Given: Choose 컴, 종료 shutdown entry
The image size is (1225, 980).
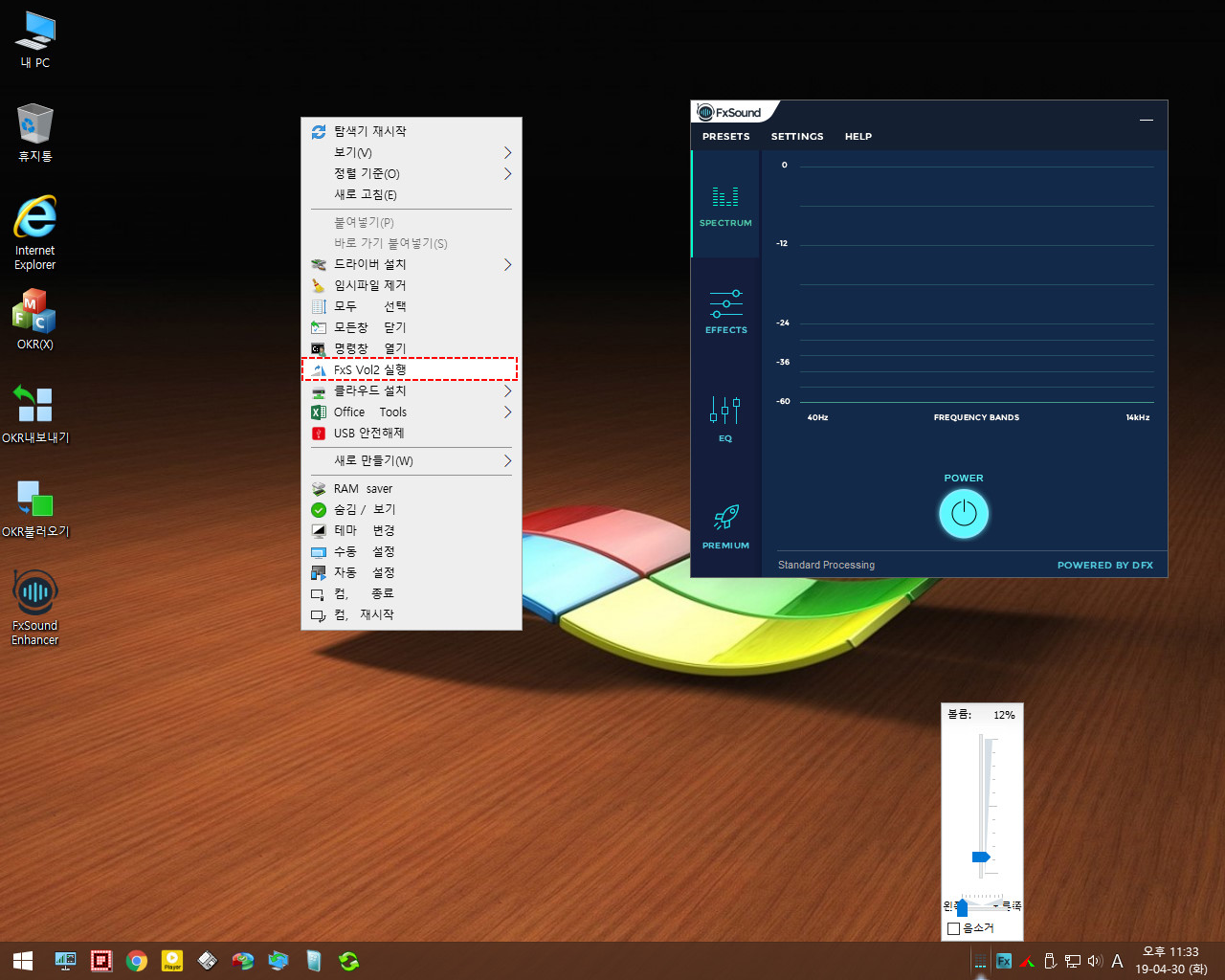Looking at the screenshot, I should pos(412,593).
